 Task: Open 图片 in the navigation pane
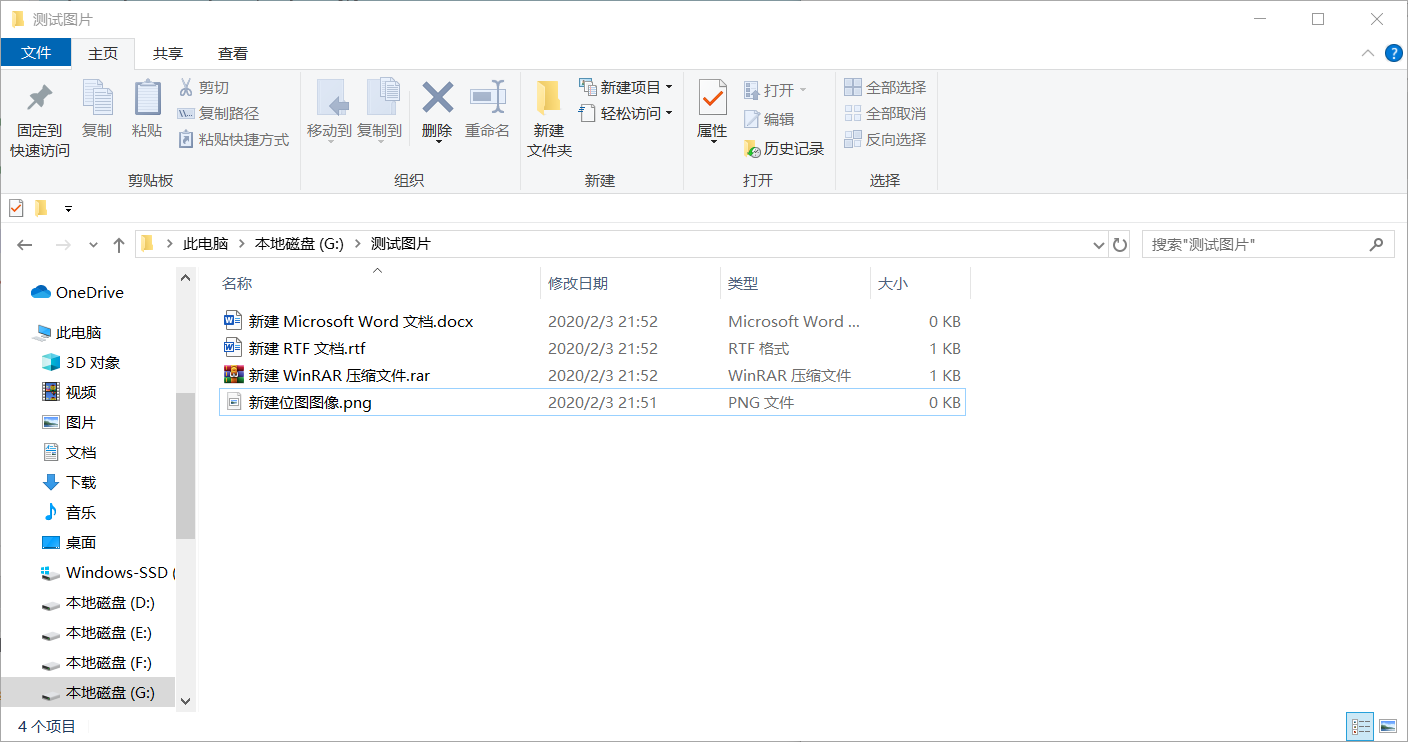69,423
